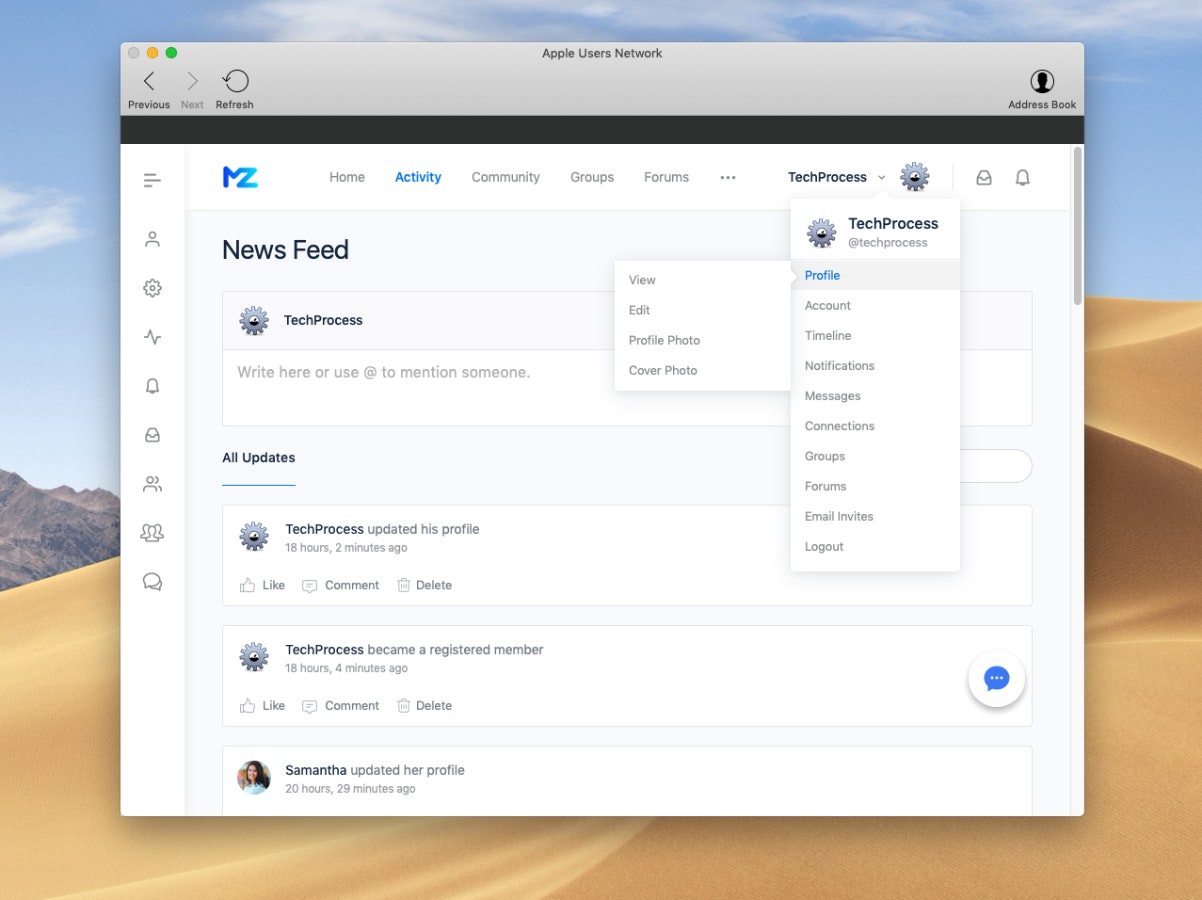Click the '18 hours, 2 minutes ago' timestamp
Image resolution: width=1202 pixels, height=900 pixels.
pyautogui.click(x=346, y=548)
